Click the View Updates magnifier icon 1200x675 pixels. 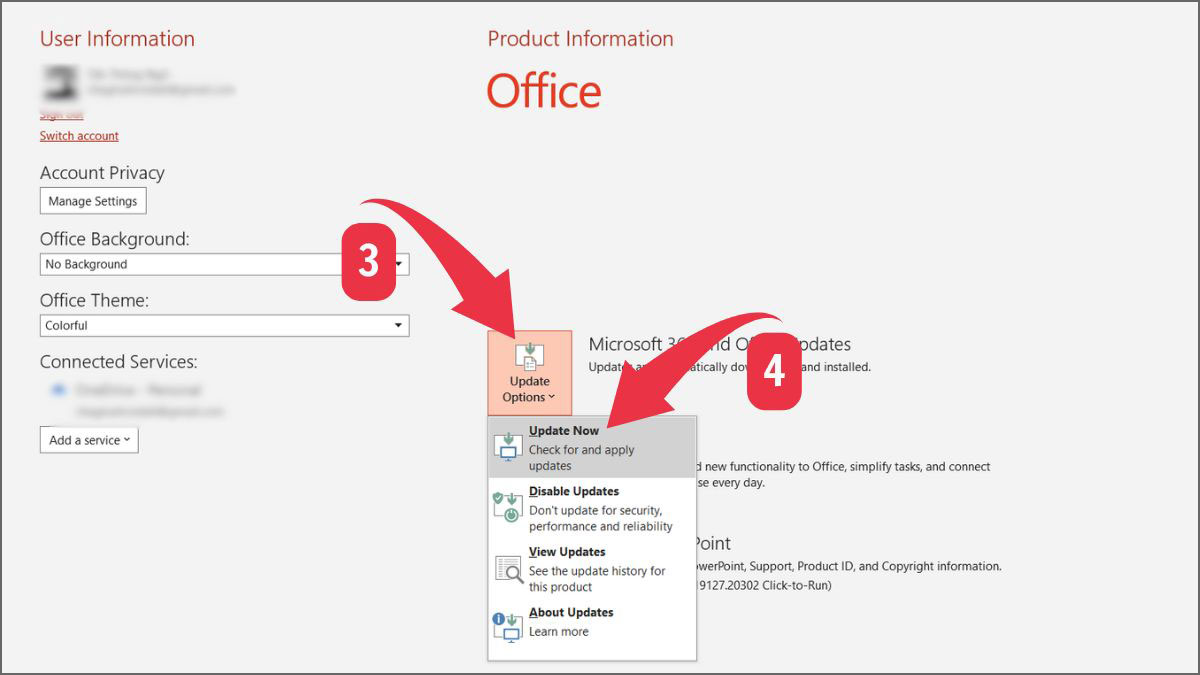[x=507, y=566]
